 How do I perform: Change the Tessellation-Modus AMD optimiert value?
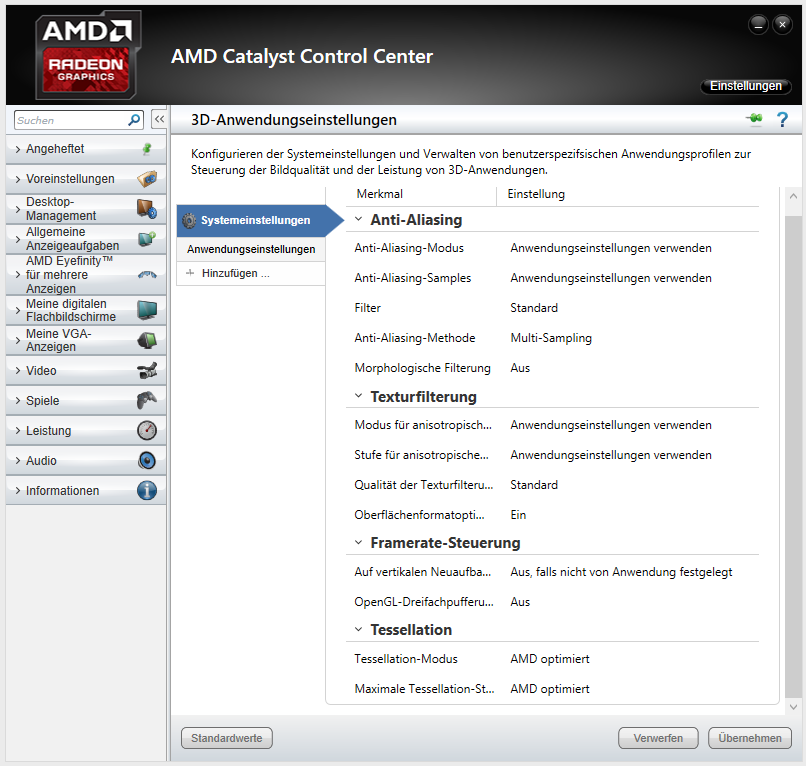point(549,659)
